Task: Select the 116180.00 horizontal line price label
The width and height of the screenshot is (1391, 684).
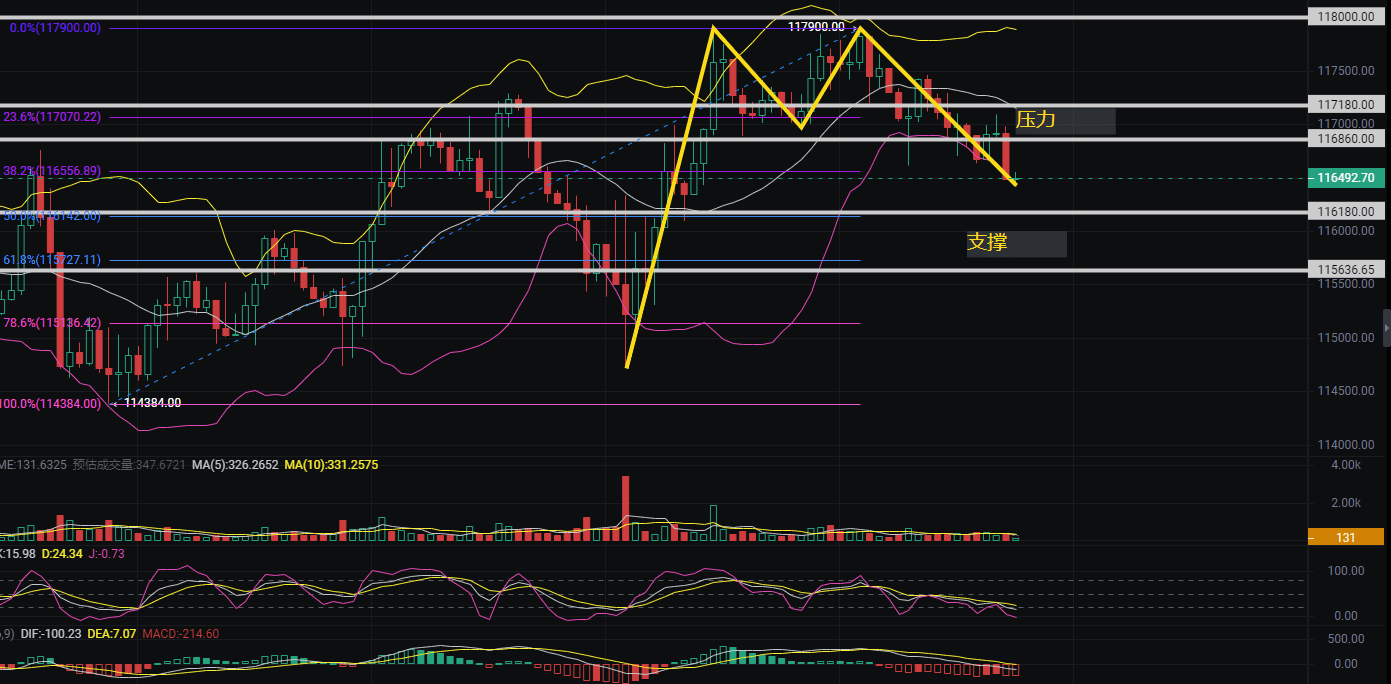Action: [x=1347, y=213]
